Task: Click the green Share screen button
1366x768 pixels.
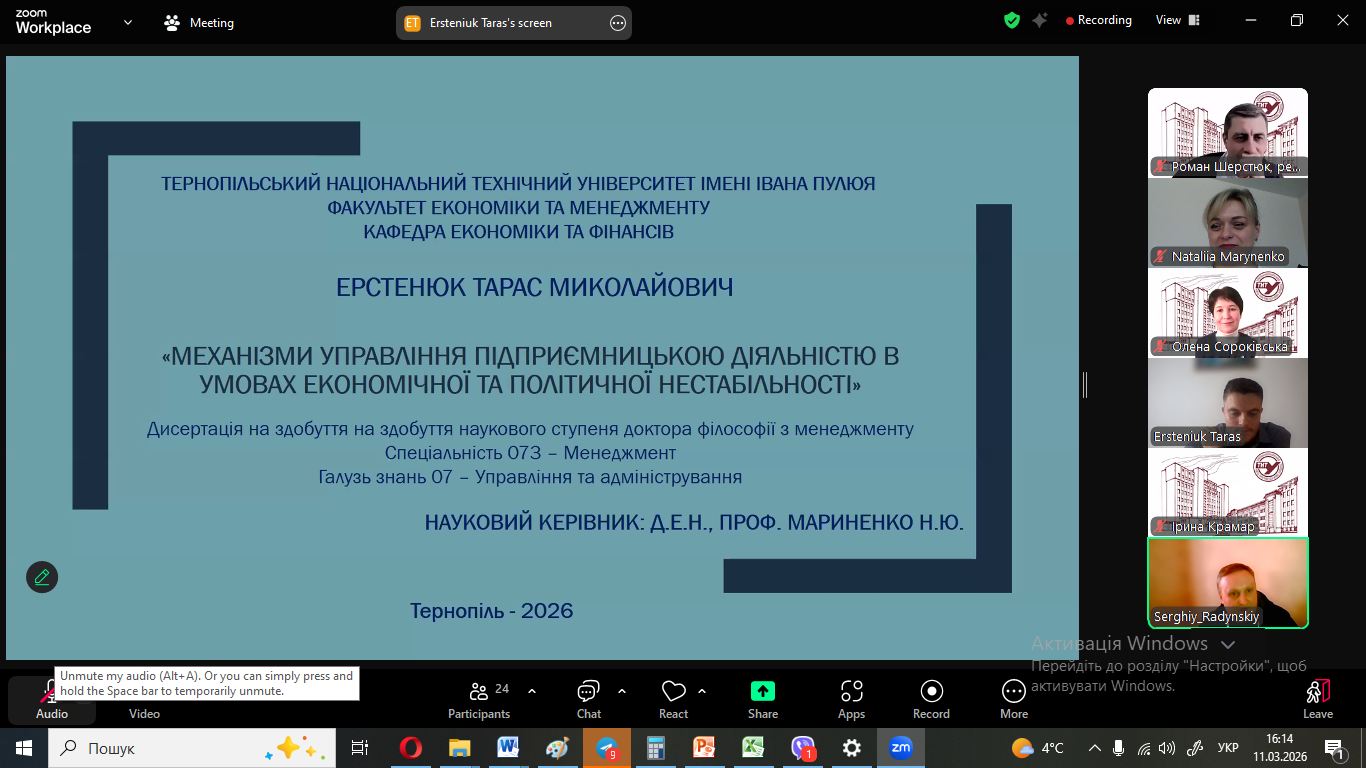Action: (x=762, y=698)
